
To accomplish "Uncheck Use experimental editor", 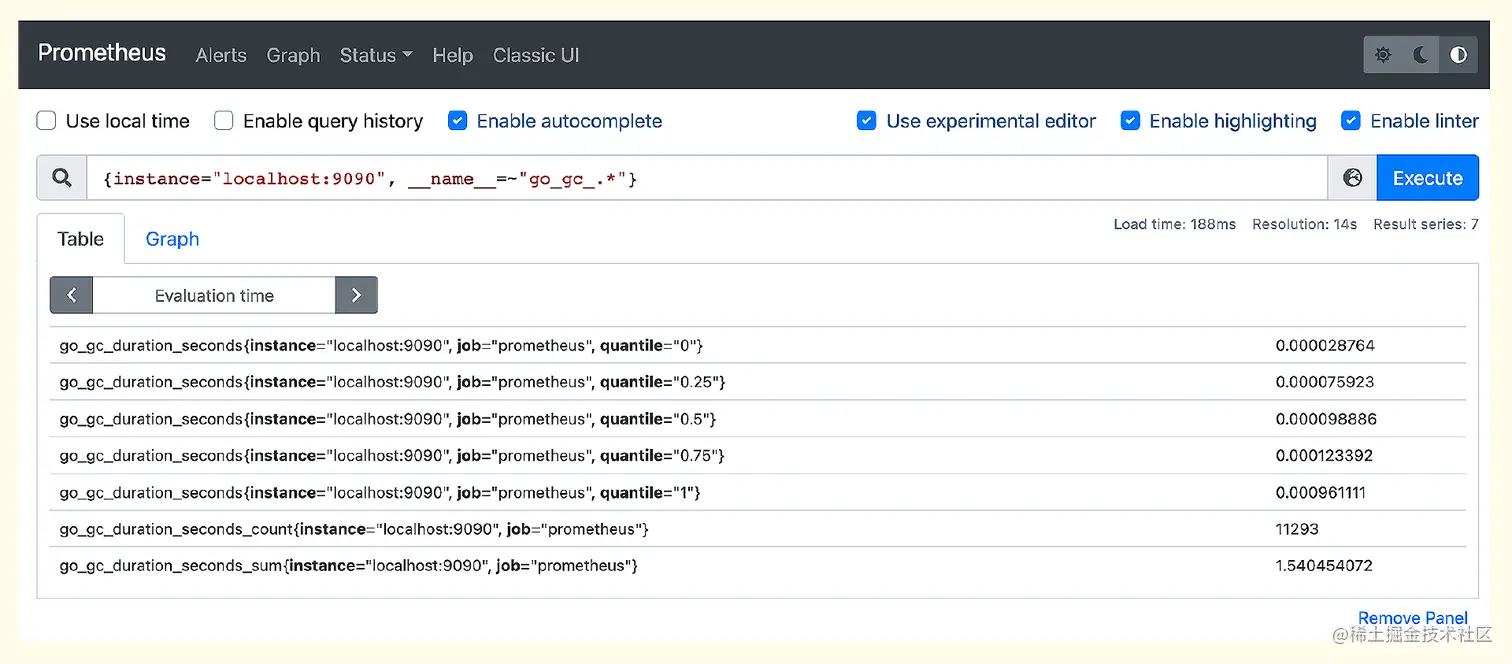I will pos(867,121).
